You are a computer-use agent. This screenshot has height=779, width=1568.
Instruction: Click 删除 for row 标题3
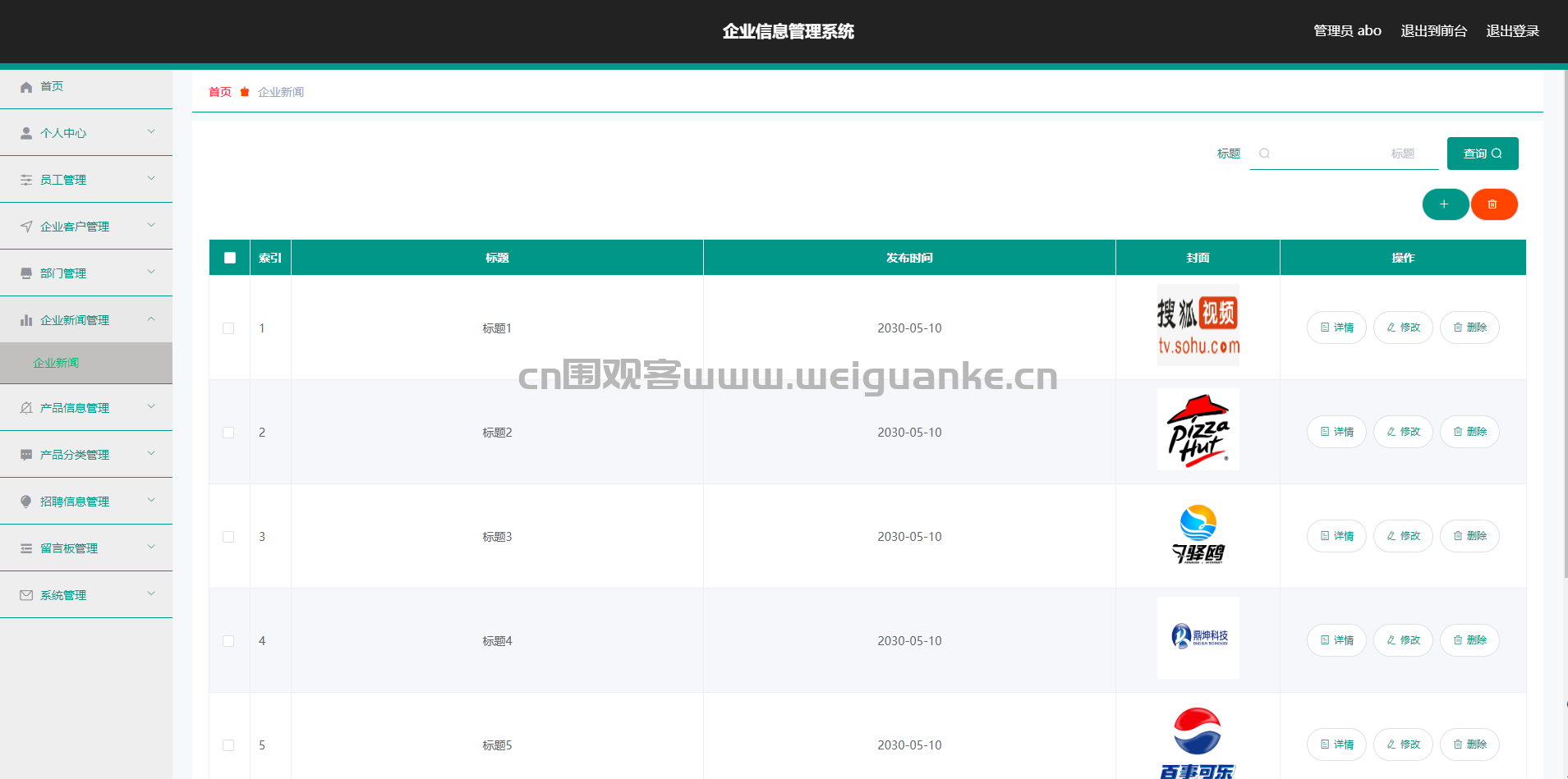click(1469, 536)
